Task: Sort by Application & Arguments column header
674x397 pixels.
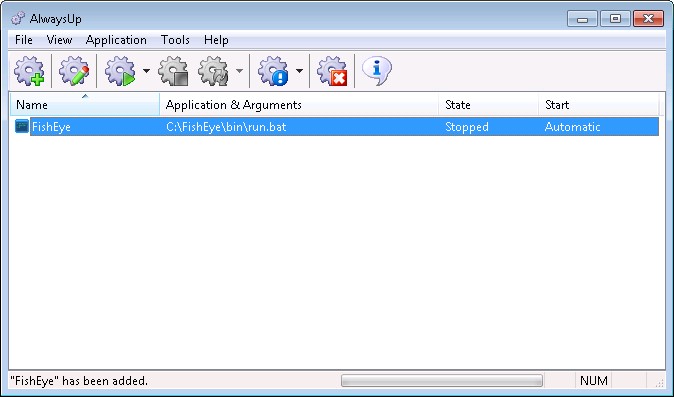Action: point(299,104)
